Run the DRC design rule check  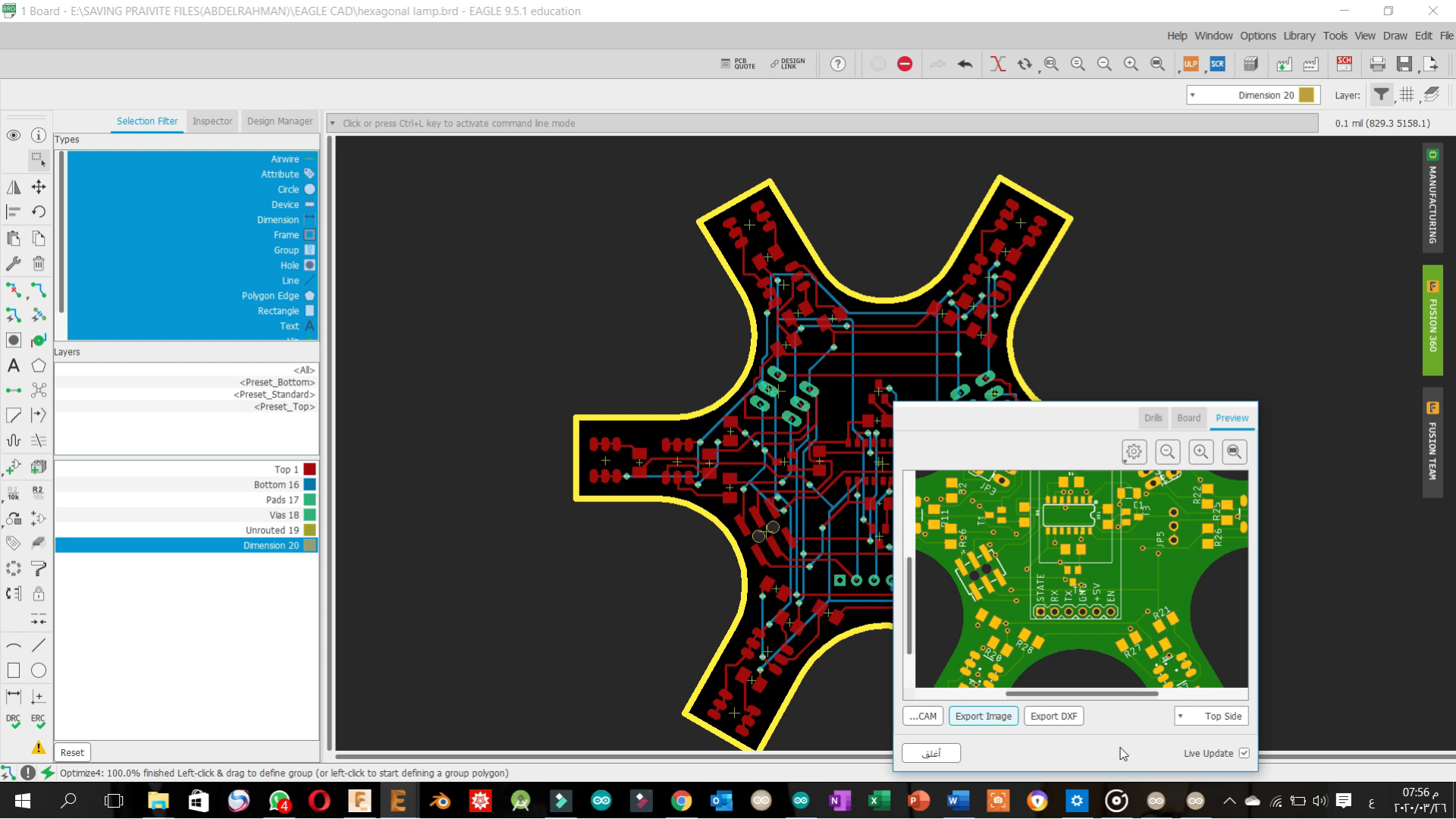(x=14, y=721)
